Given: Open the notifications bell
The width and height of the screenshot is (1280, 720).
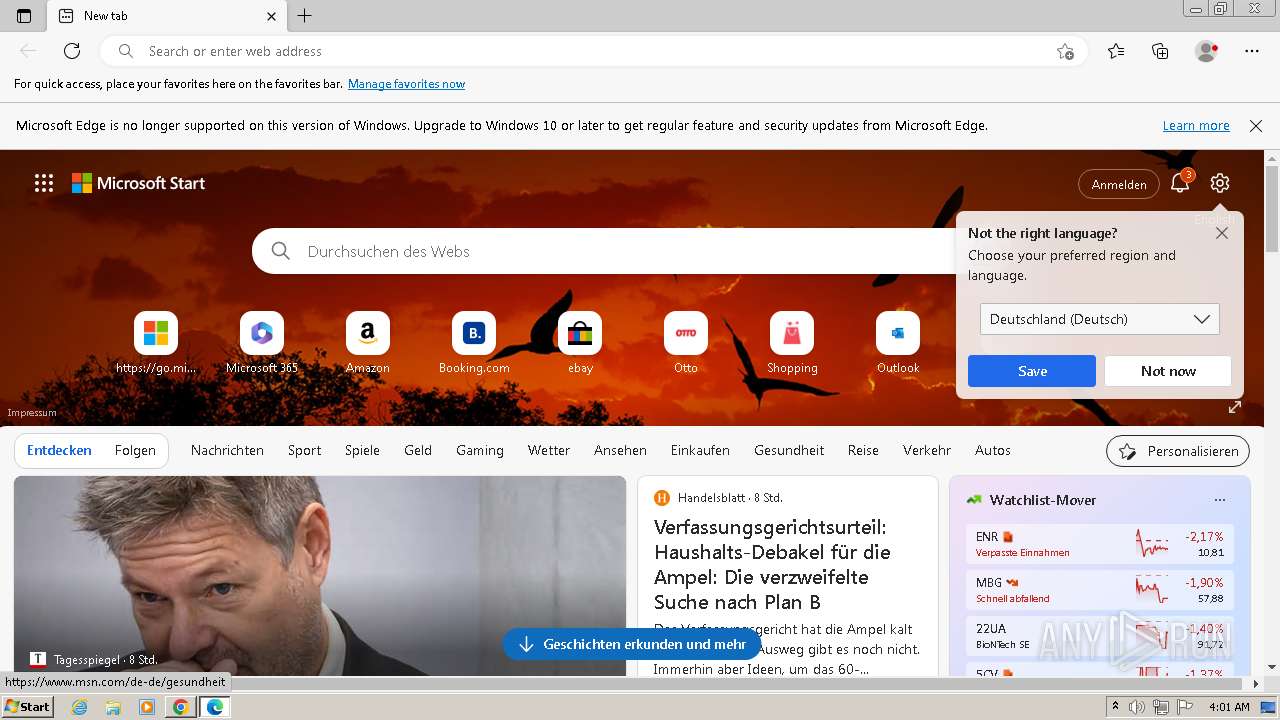Looking at the screenshot, I should [x=1180, y=183].
